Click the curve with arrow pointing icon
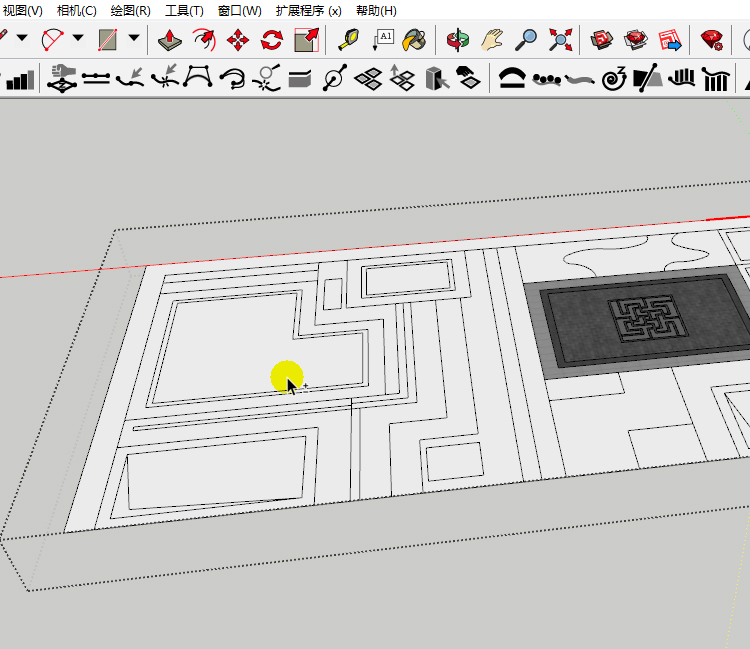This screenshot has width=750, height=649. tap(130, 78)
